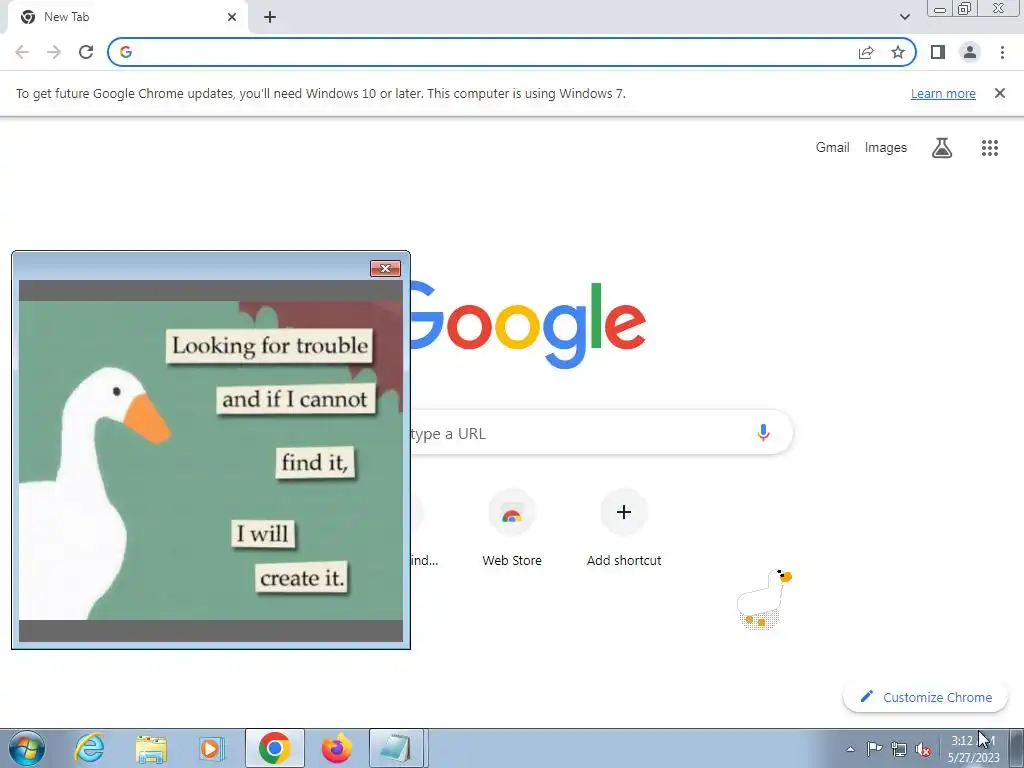Image resolution: width=1024 pixels, height=768 pixels.
Task: Open the taskbar clock and date
Action: point(973,749)
